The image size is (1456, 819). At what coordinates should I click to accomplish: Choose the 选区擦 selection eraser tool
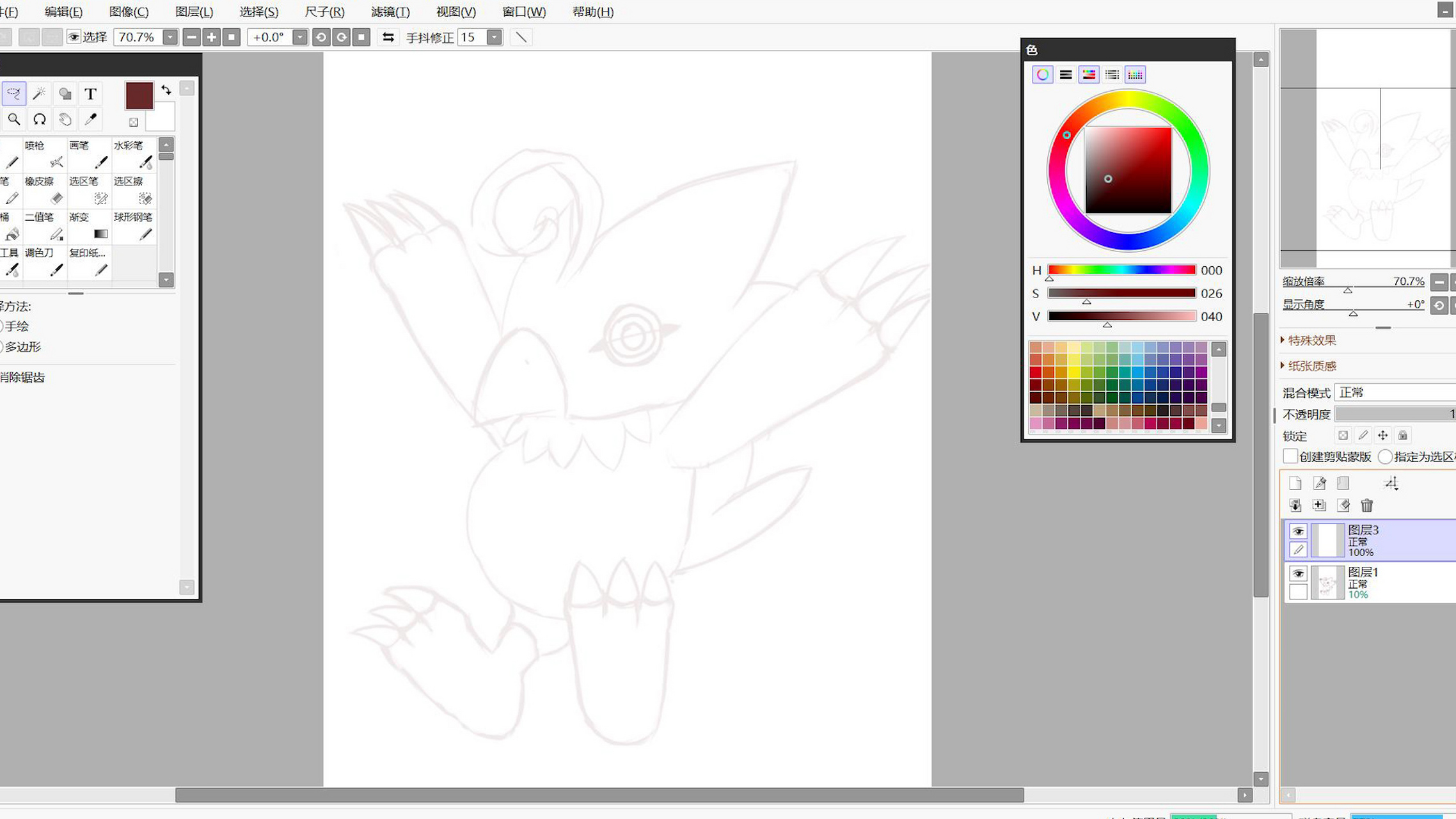pyautogui.click(x=134, y=191)
